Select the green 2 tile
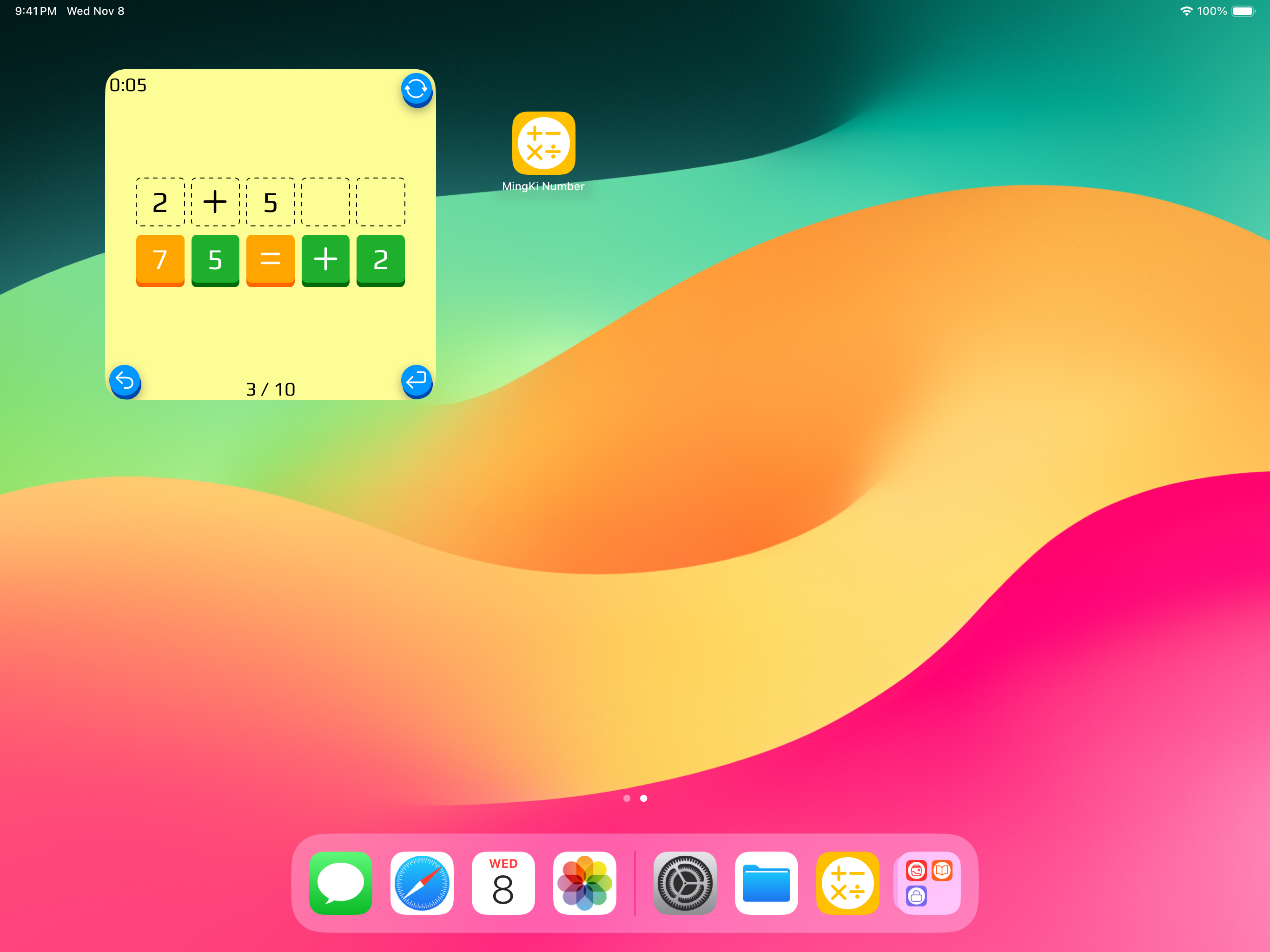This screenshot has height=952, width=1270. pyautogui.click(x=381, y=261)
